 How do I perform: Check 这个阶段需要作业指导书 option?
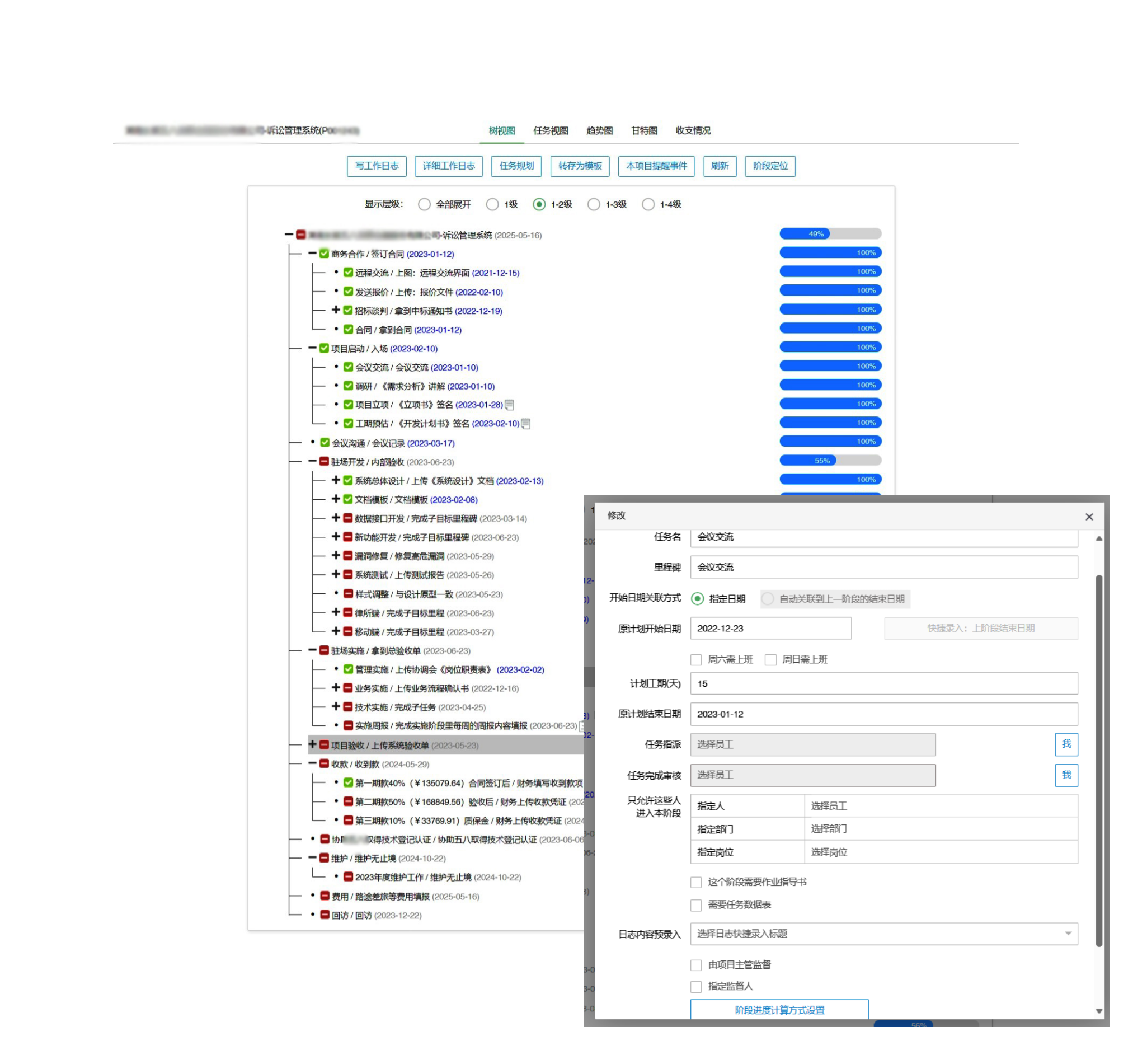[x=696, y=882]
